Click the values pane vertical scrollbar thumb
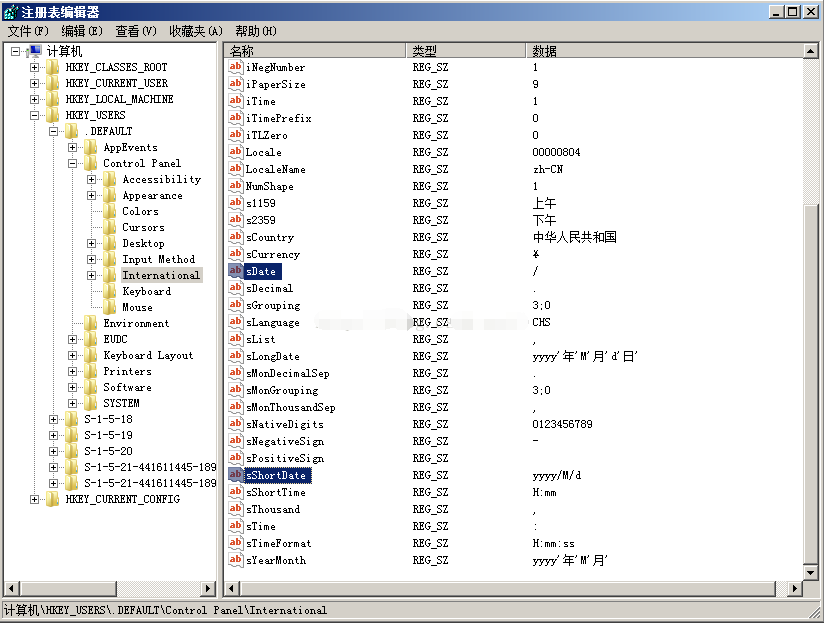 point(810,385)
